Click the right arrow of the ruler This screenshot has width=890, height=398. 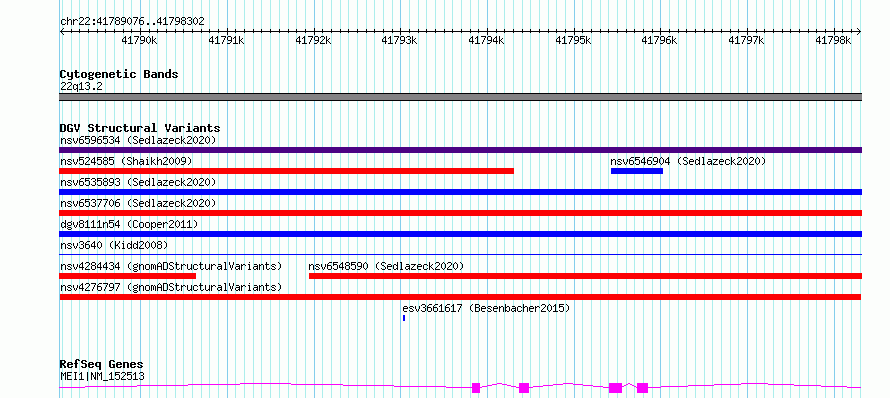coord(859,32)
